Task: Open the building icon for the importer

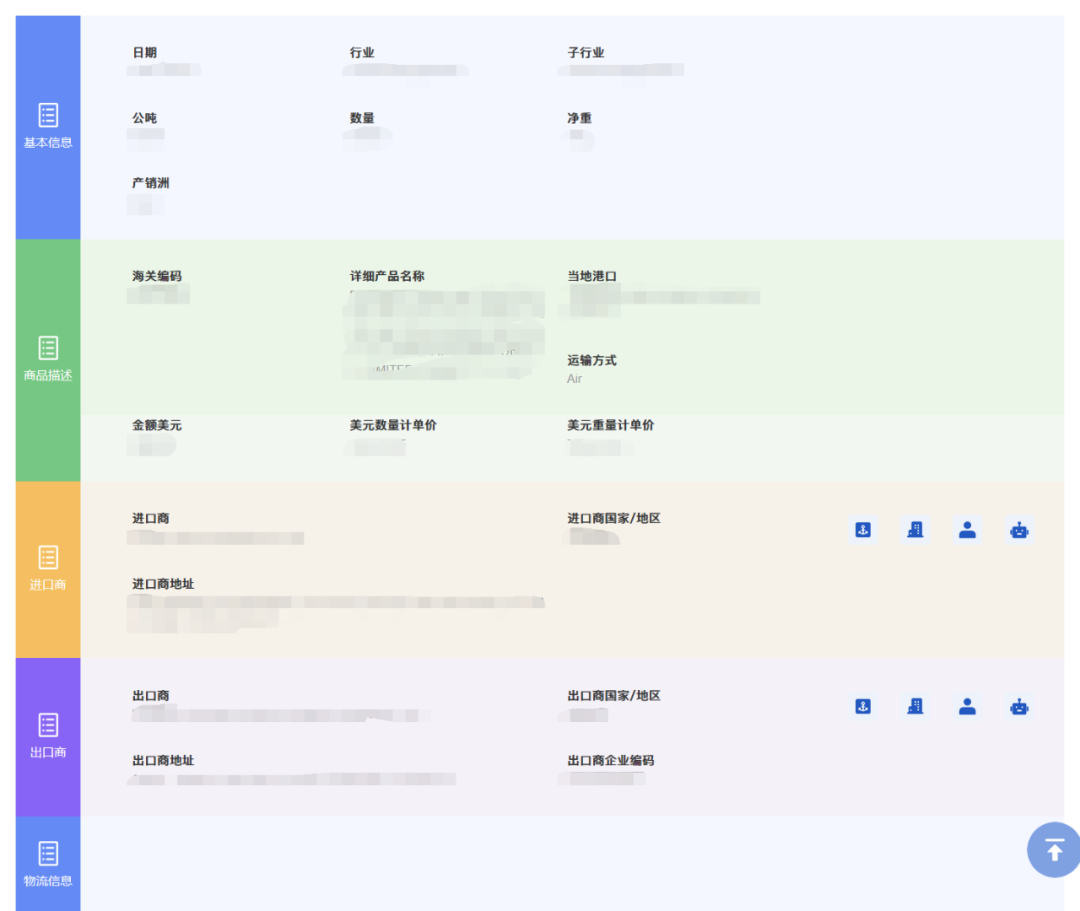Action: [915, 530]
